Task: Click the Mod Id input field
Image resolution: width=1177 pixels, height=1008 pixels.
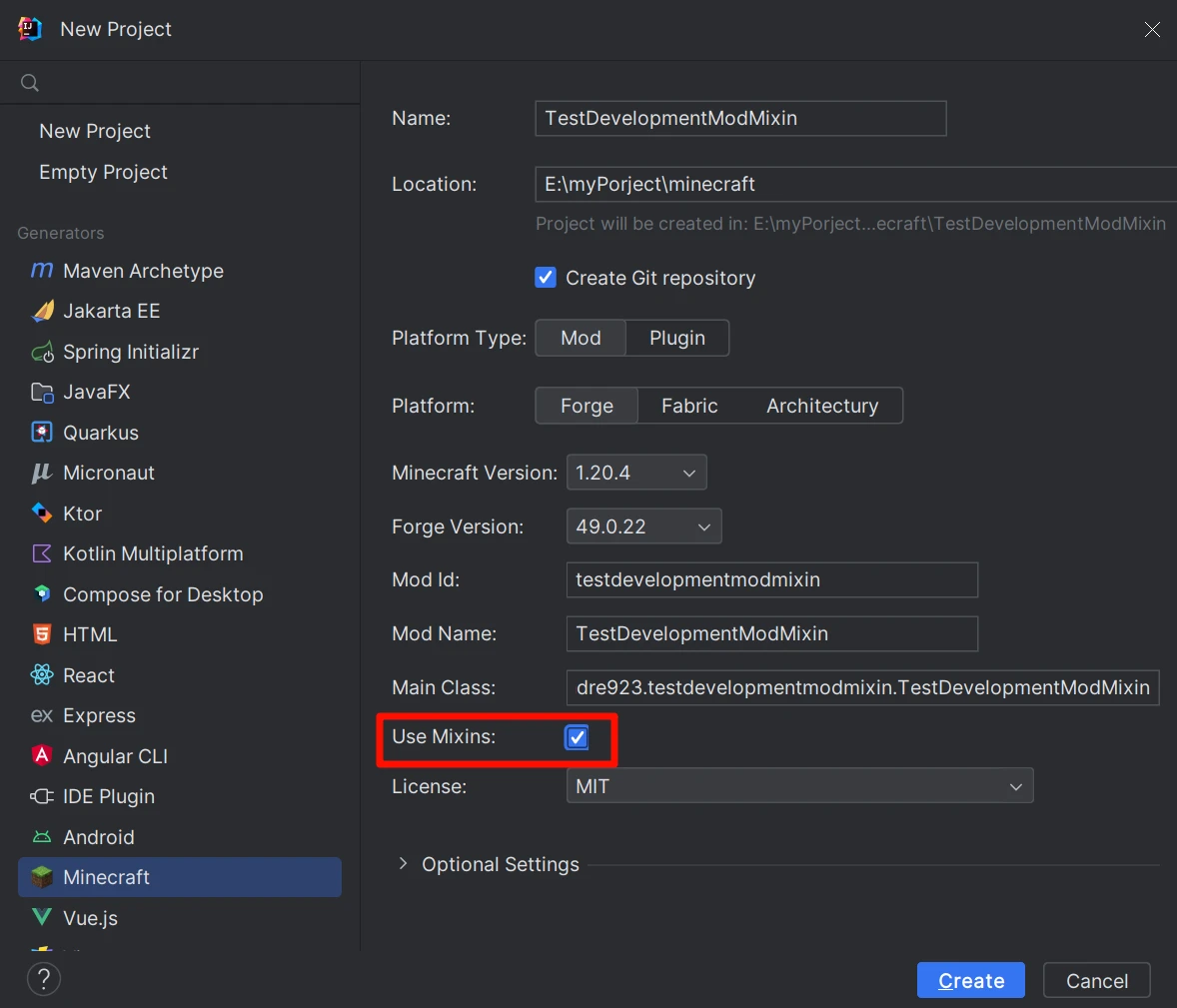Action: (771, 579)
